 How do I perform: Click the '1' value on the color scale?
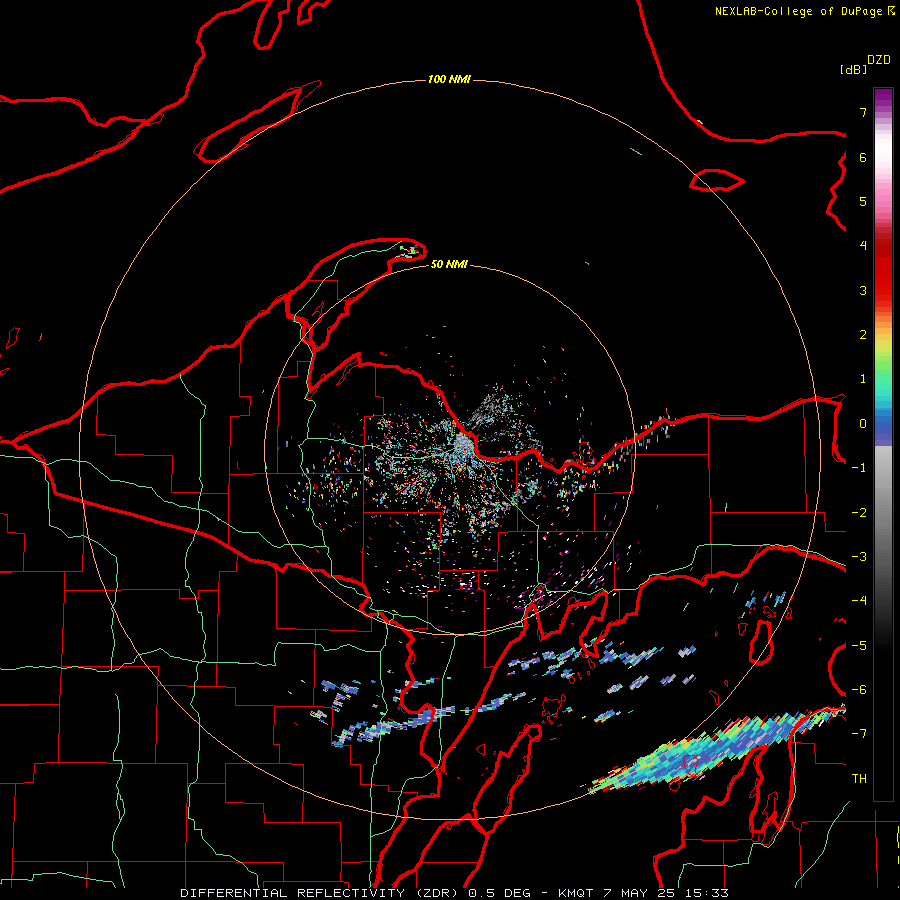point(863,379)
